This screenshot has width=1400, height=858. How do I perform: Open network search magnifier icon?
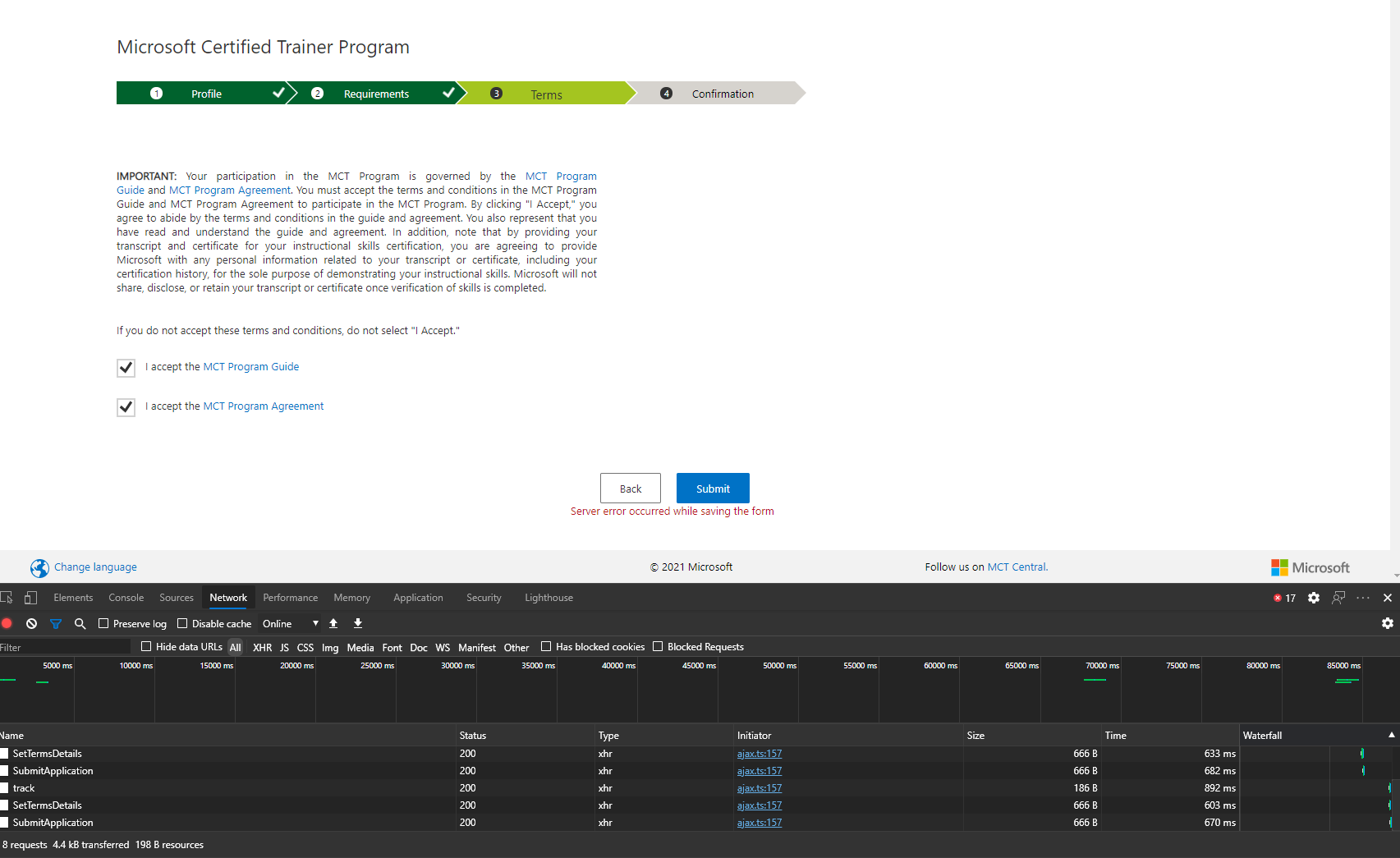(x=80, y=623)
